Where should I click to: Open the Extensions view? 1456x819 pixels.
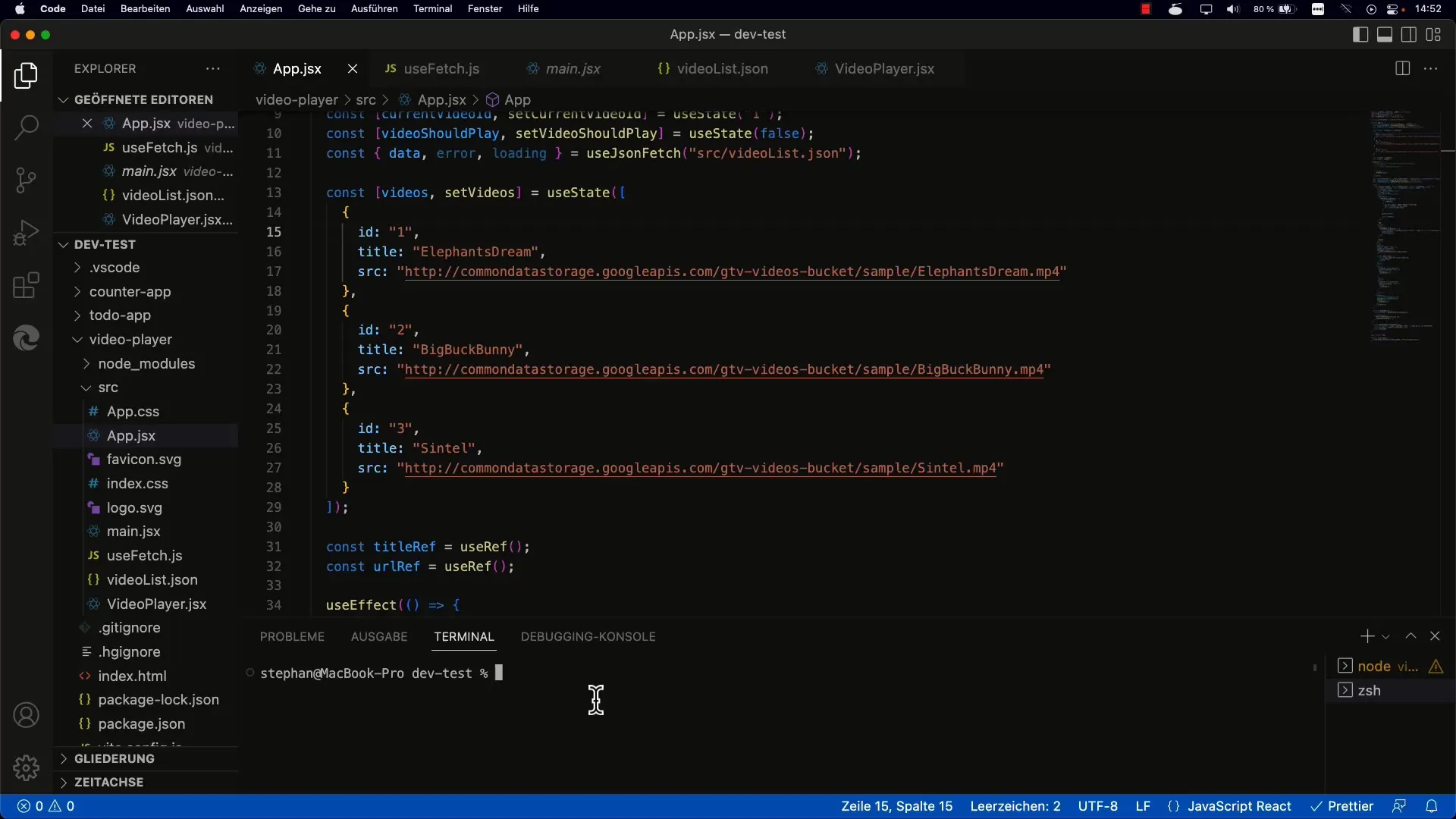26,286
